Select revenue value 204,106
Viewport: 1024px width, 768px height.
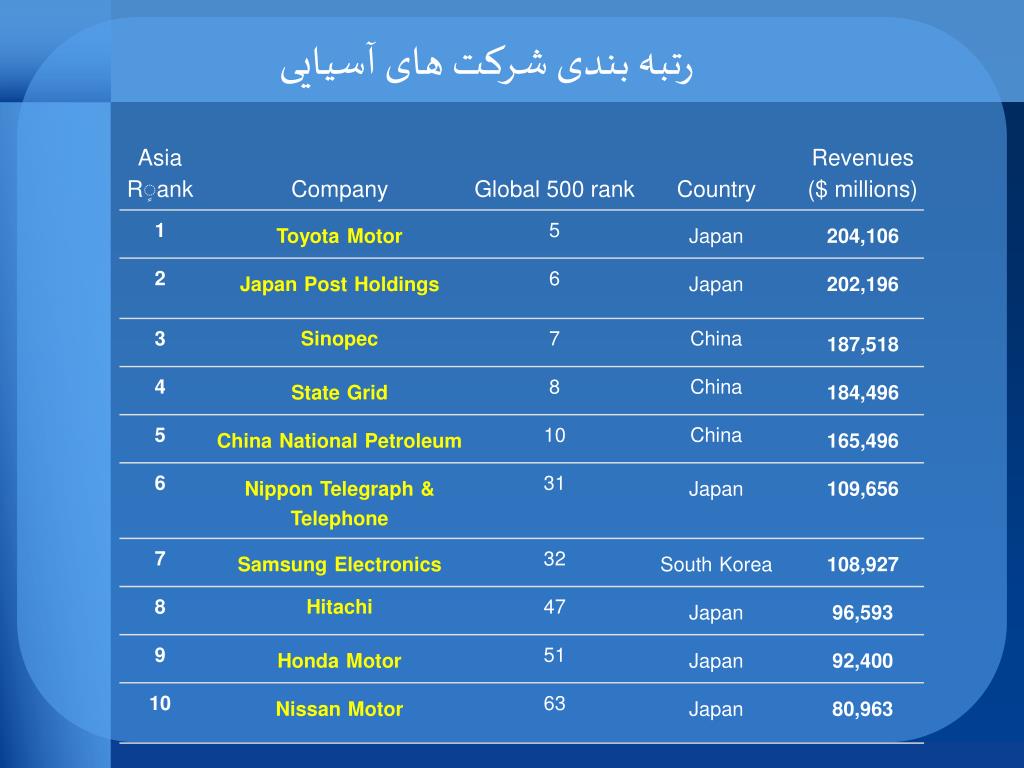pos(862,236)
